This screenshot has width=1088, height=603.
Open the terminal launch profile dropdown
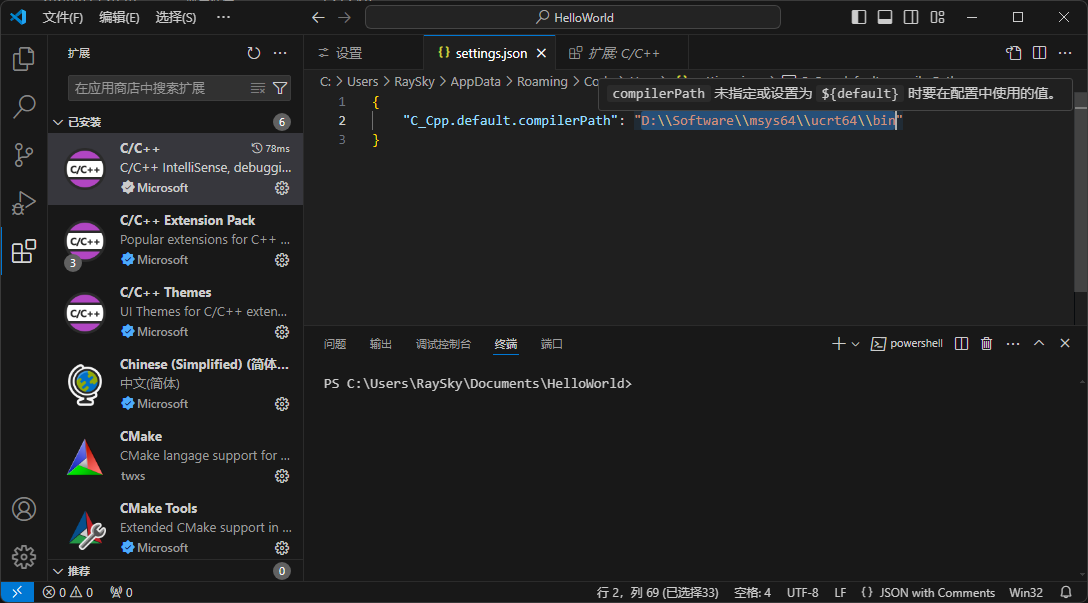(x=856, y=343)
